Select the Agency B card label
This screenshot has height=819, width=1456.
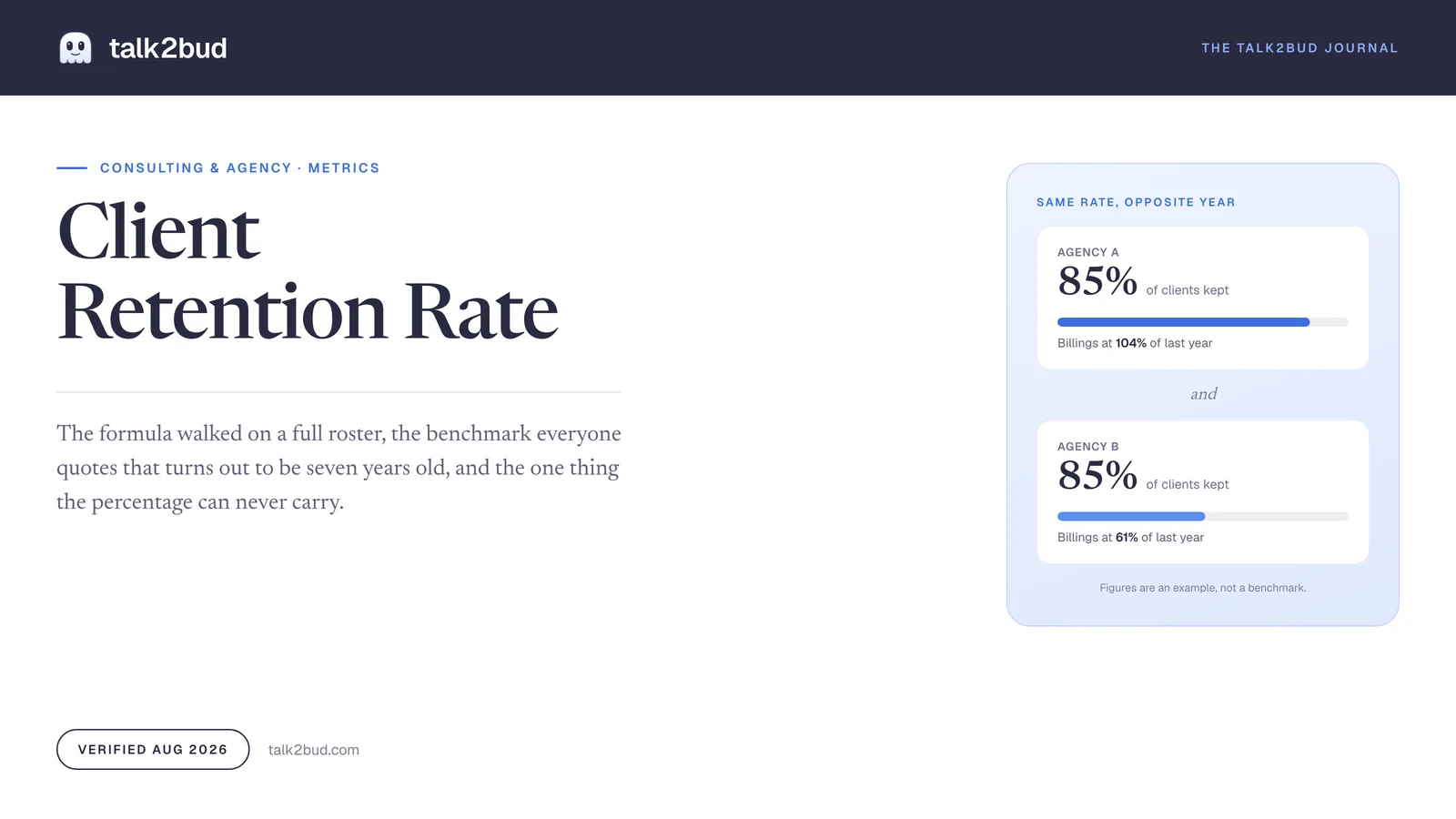(x=1088, y=447)
